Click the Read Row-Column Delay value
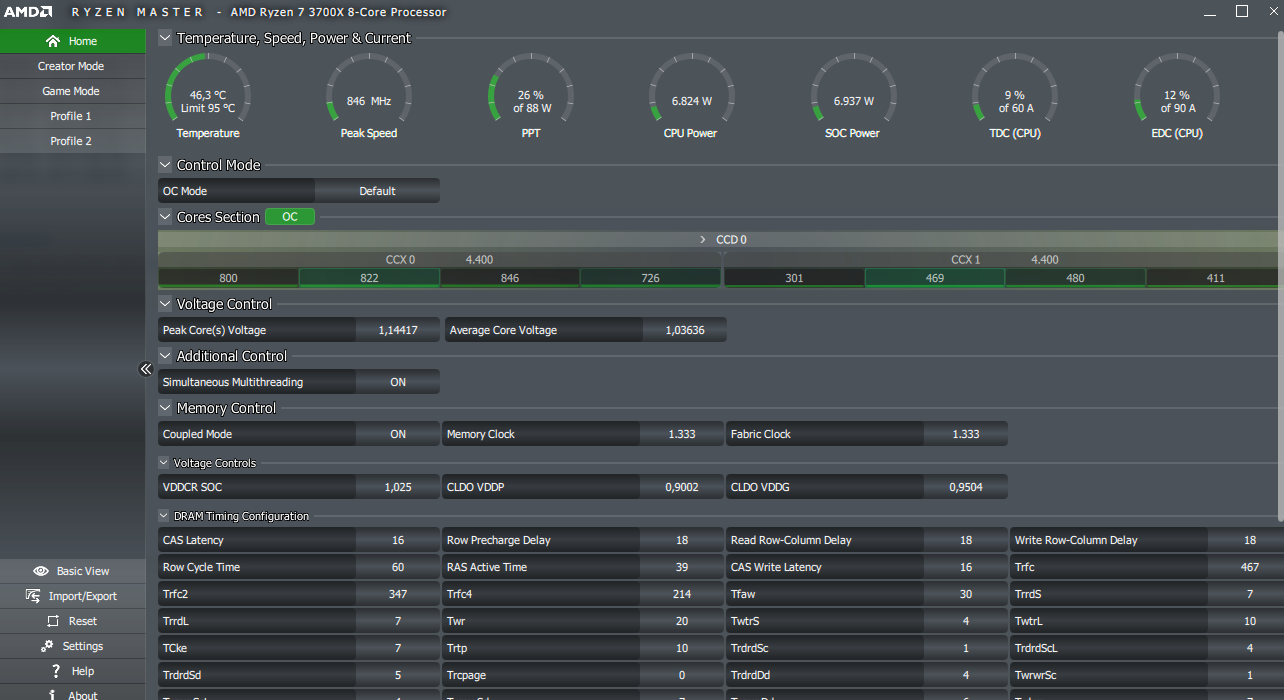Viewport: 1284px width, 700px height. click(x=966, y=540)
